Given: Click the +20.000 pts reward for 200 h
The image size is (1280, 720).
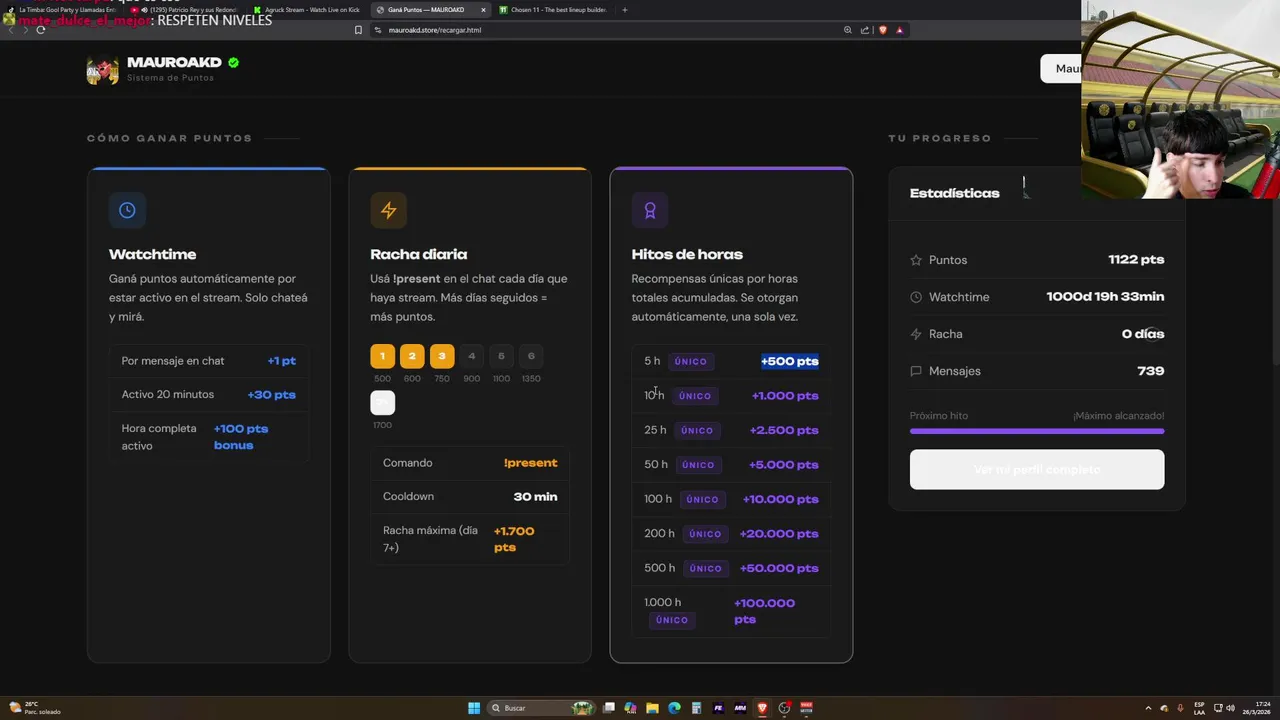Looking at the screenshot, I should (779, 534).
